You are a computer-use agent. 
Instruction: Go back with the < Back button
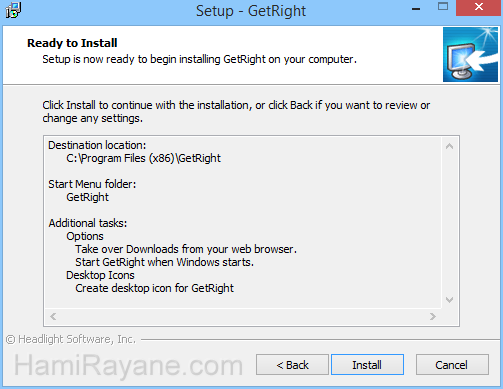(292, 365)
